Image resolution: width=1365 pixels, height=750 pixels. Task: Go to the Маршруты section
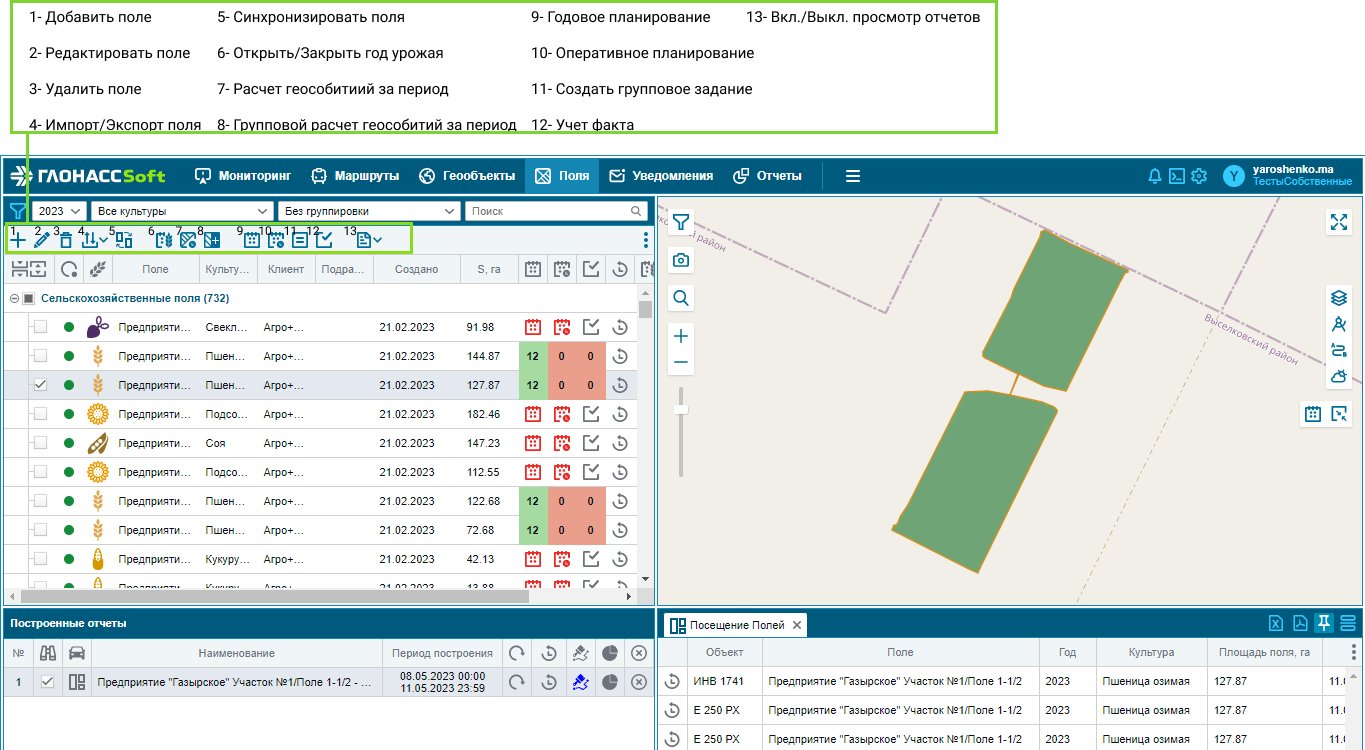(355, 176)
